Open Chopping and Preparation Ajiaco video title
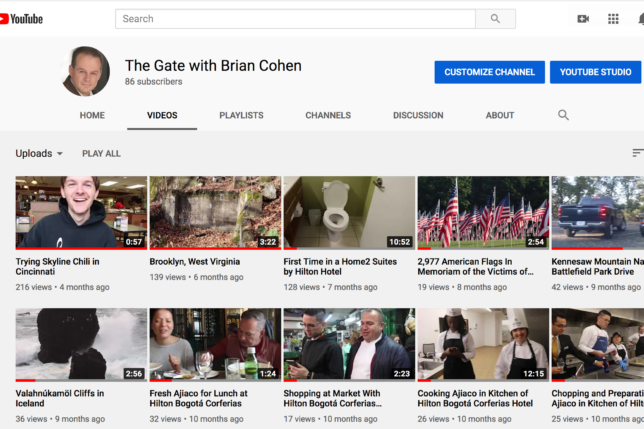 (598, 398)
